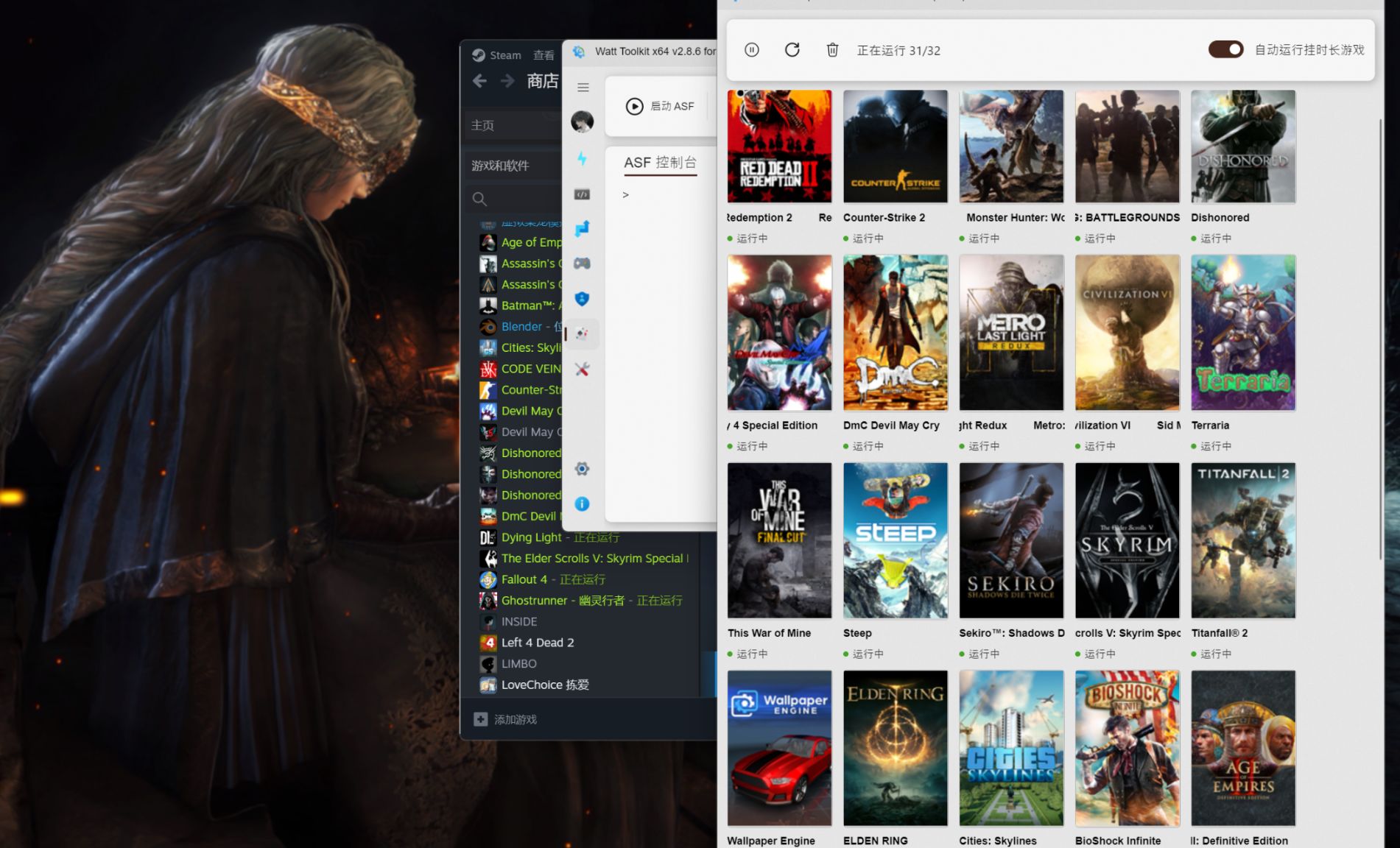Go back in Steam navigation
The image size is (1400, 848).
coord(480,81)
